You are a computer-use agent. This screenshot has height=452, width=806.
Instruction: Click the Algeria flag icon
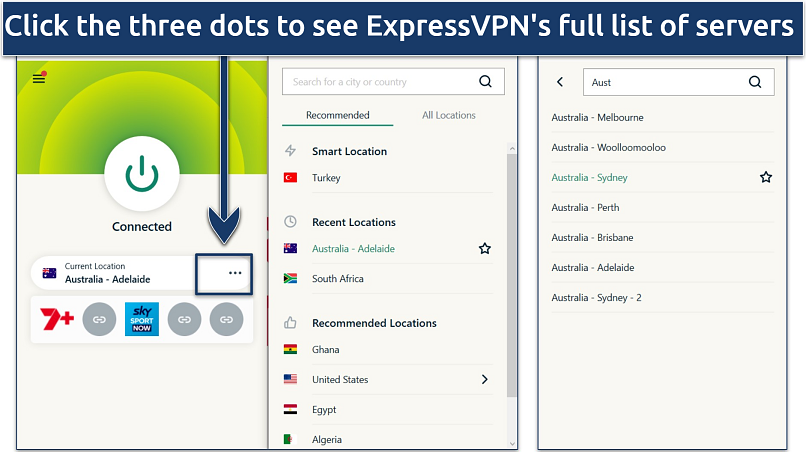[290, 439]
